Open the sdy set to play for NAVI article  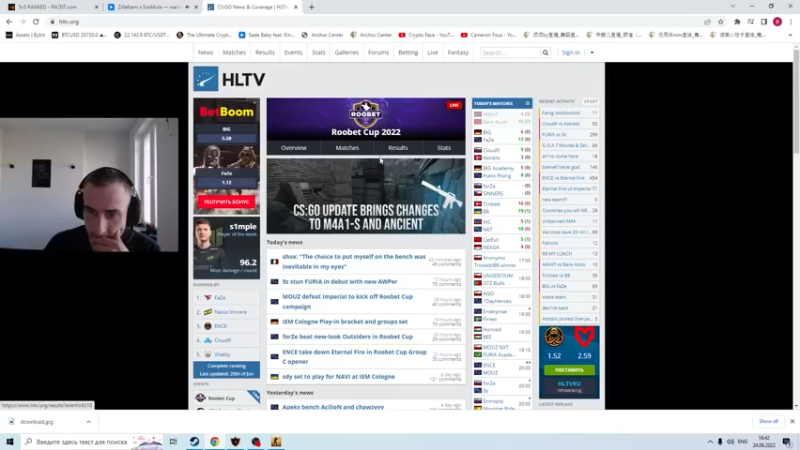(339, 377)
